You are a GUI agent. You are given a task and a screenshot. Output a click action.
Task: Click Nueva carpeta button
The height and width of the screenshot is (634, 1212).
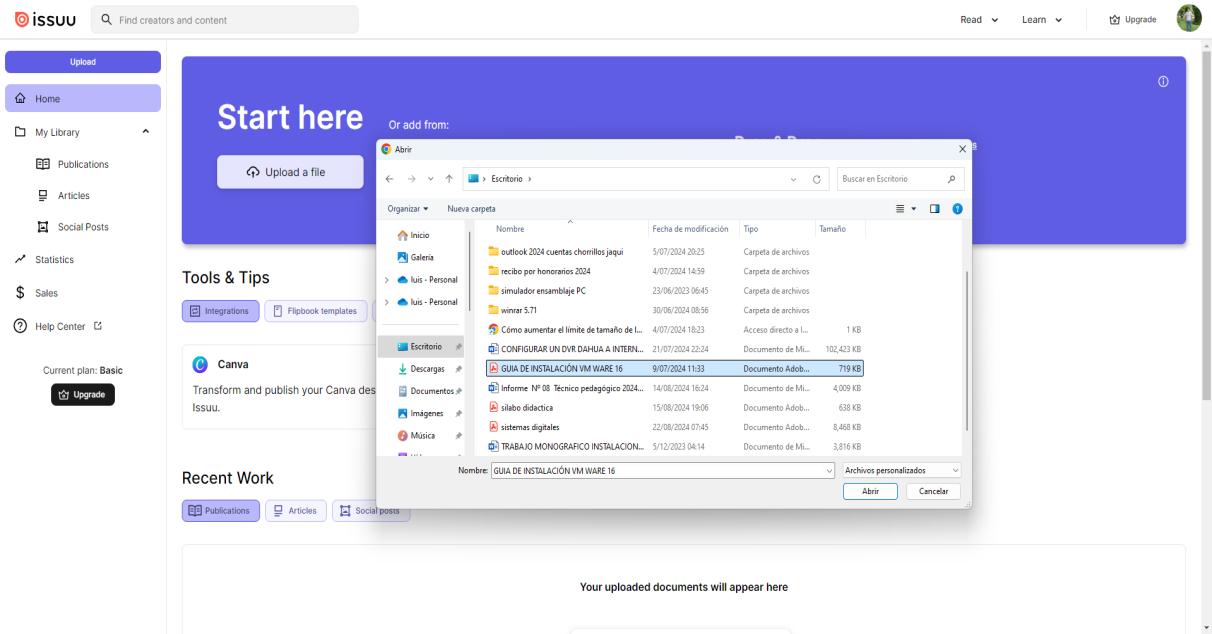[471, 208]
